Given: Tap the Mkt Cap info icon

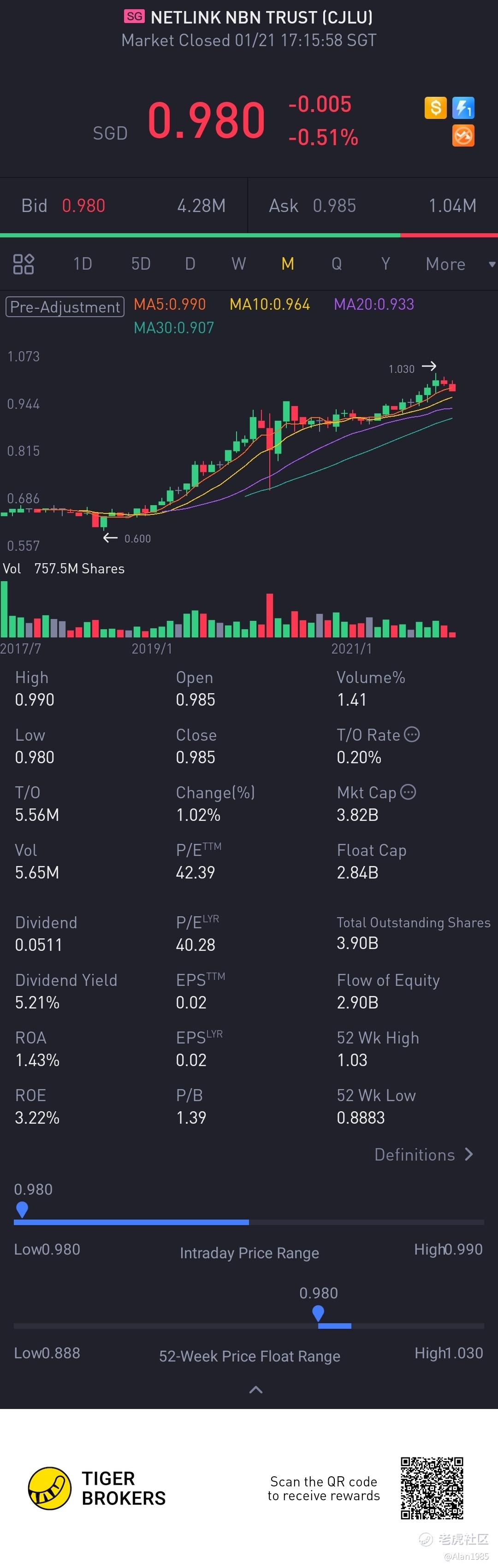Looking at the screenshot, I should click(409, 792).
